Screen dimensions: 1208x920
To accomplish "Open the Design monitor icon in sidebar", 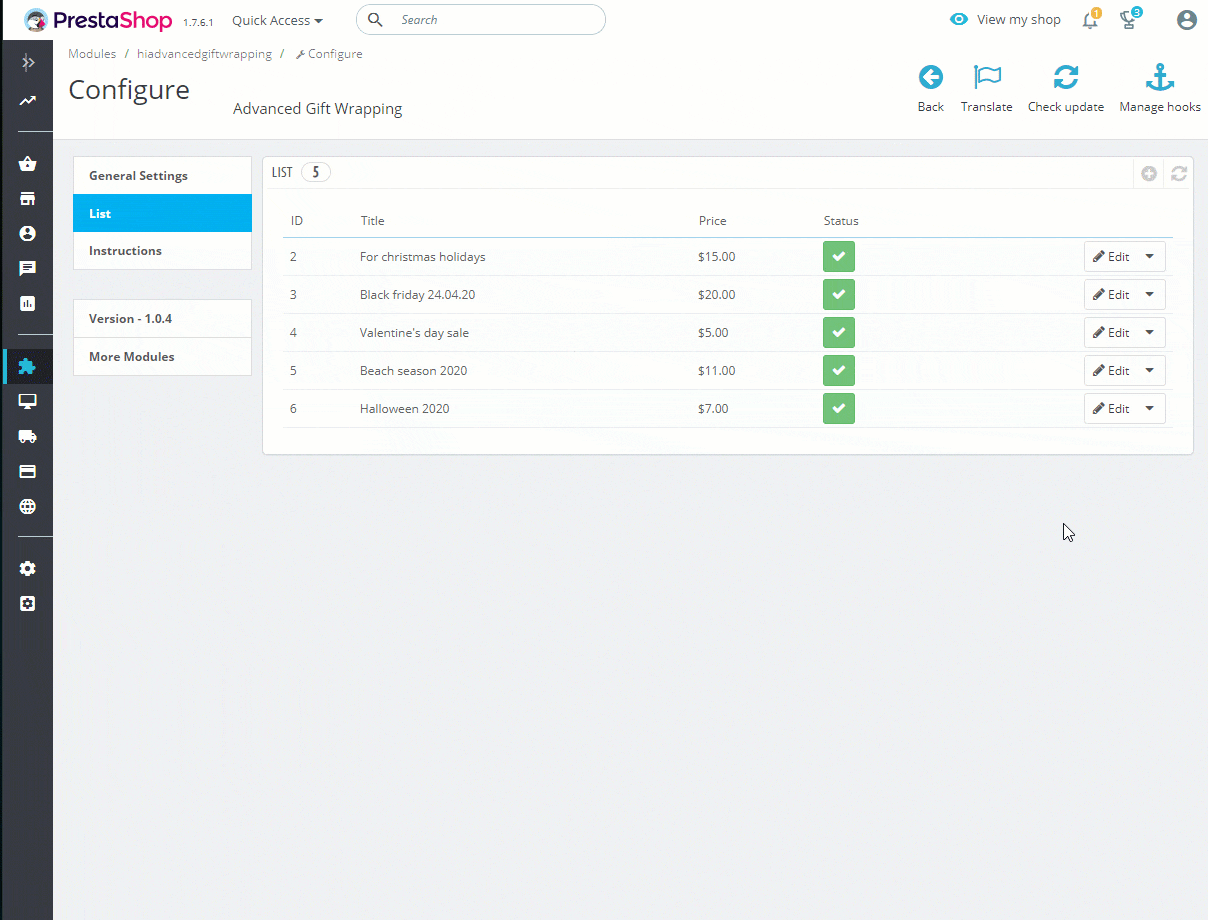I will [x=28, y=401].
